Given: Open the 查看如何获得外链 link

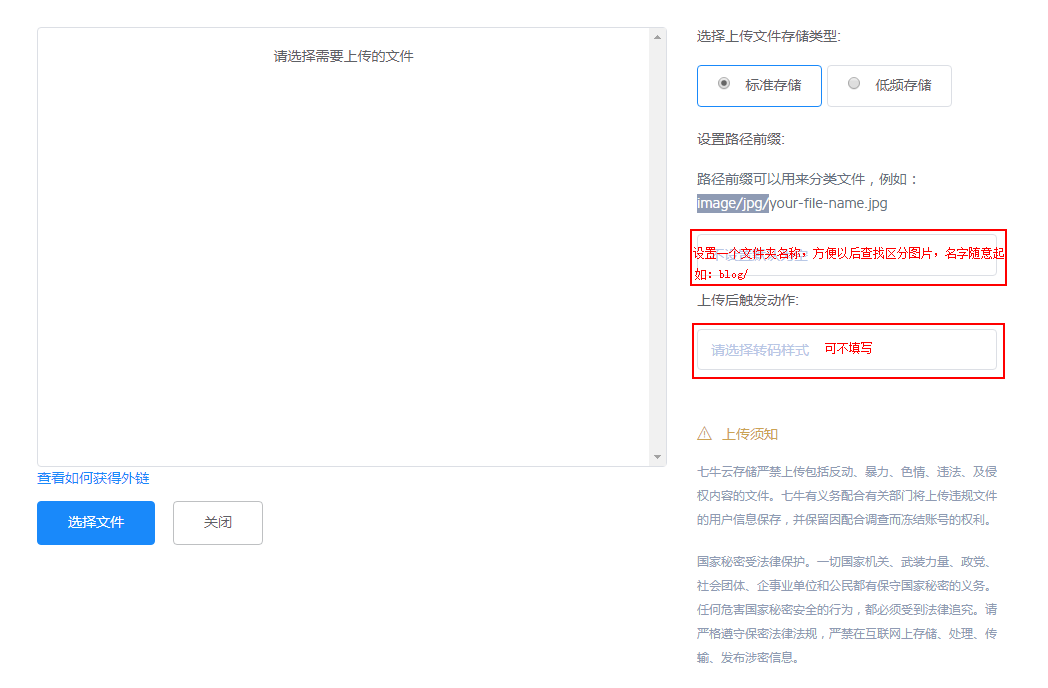Looking at the screenshot, I should click(94, 478).
